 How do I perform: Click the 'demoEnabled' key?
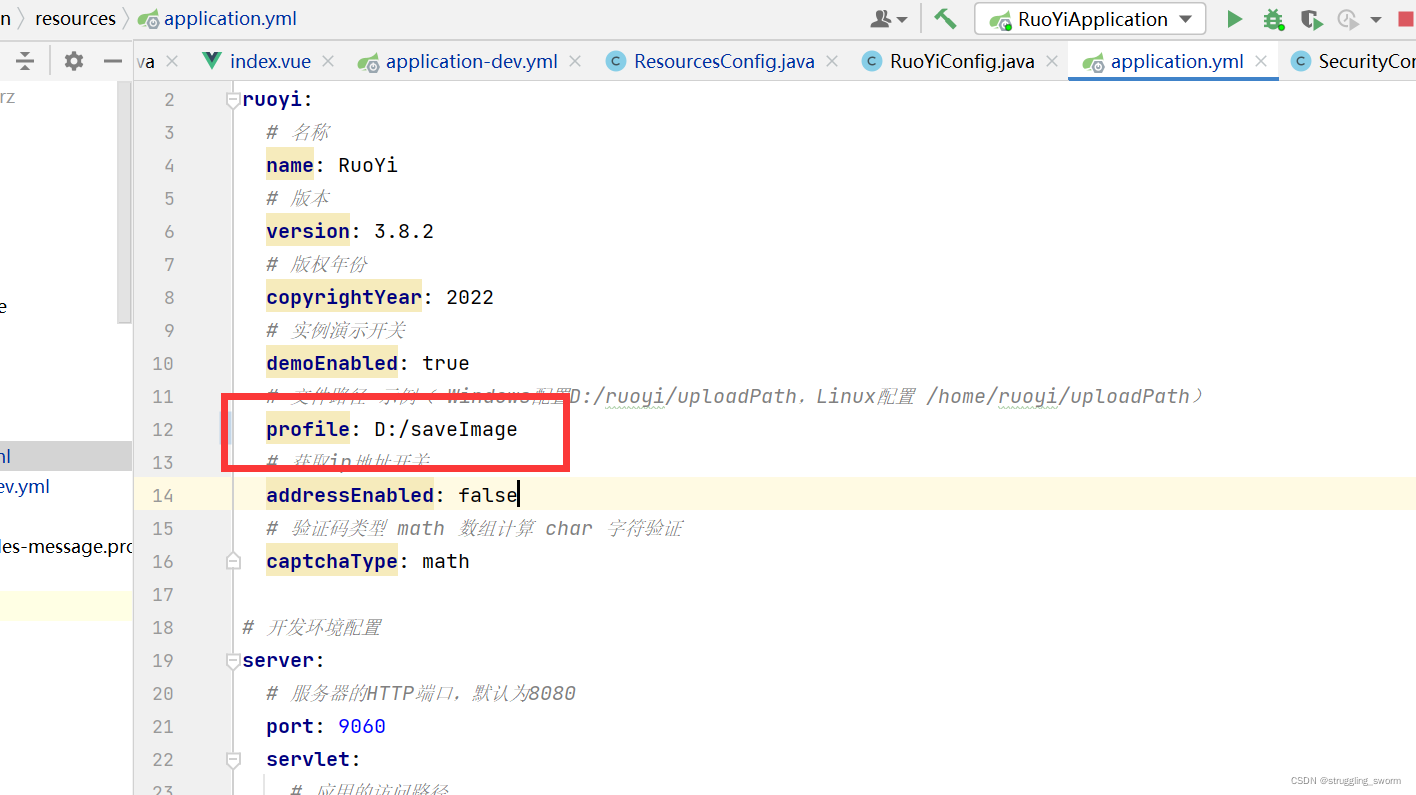click(x=332, y=363)
